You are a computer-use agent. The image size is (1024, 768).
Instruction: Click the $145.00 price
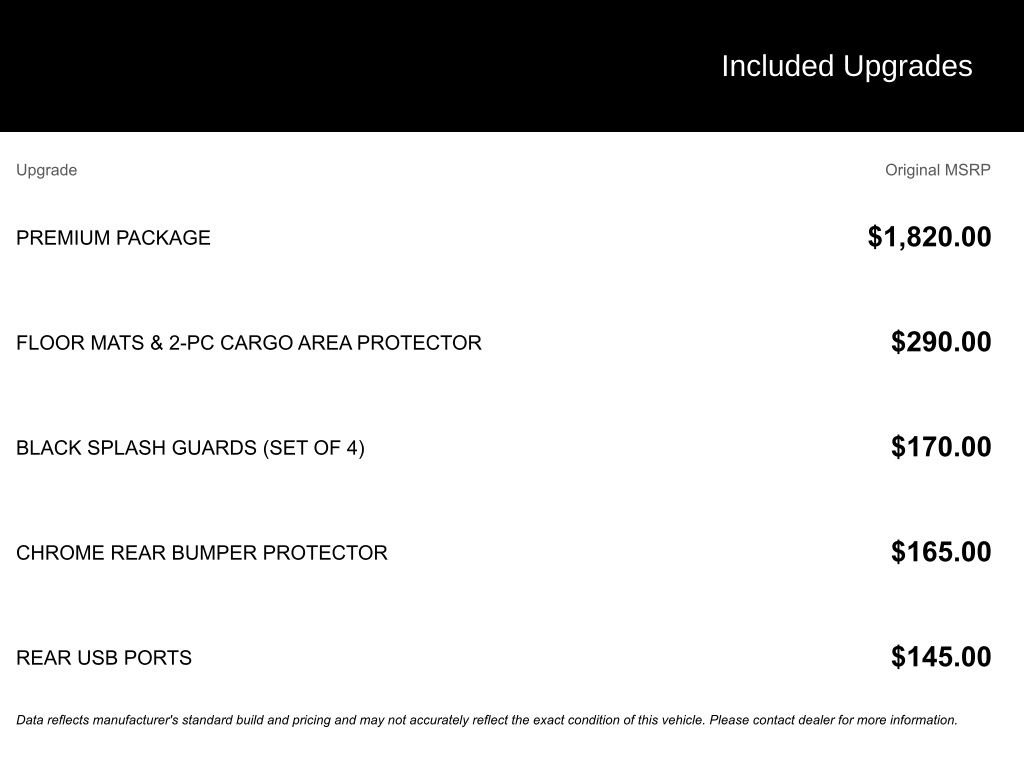click(941, 657)
